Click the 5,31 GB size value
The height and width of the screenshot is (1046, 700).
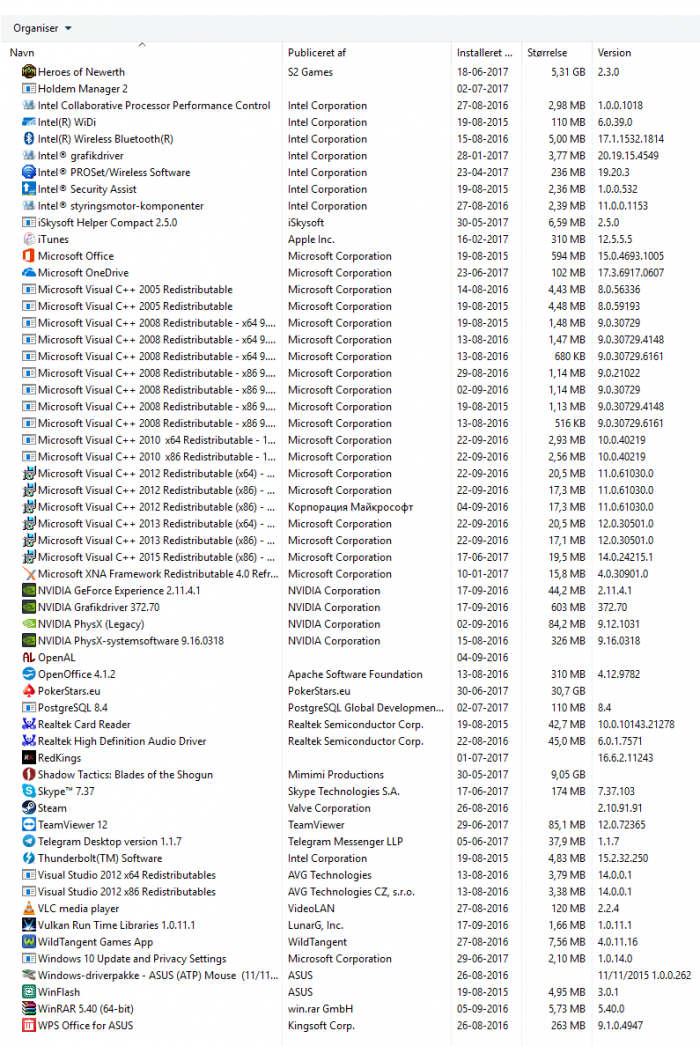click(x=568, y=71)
